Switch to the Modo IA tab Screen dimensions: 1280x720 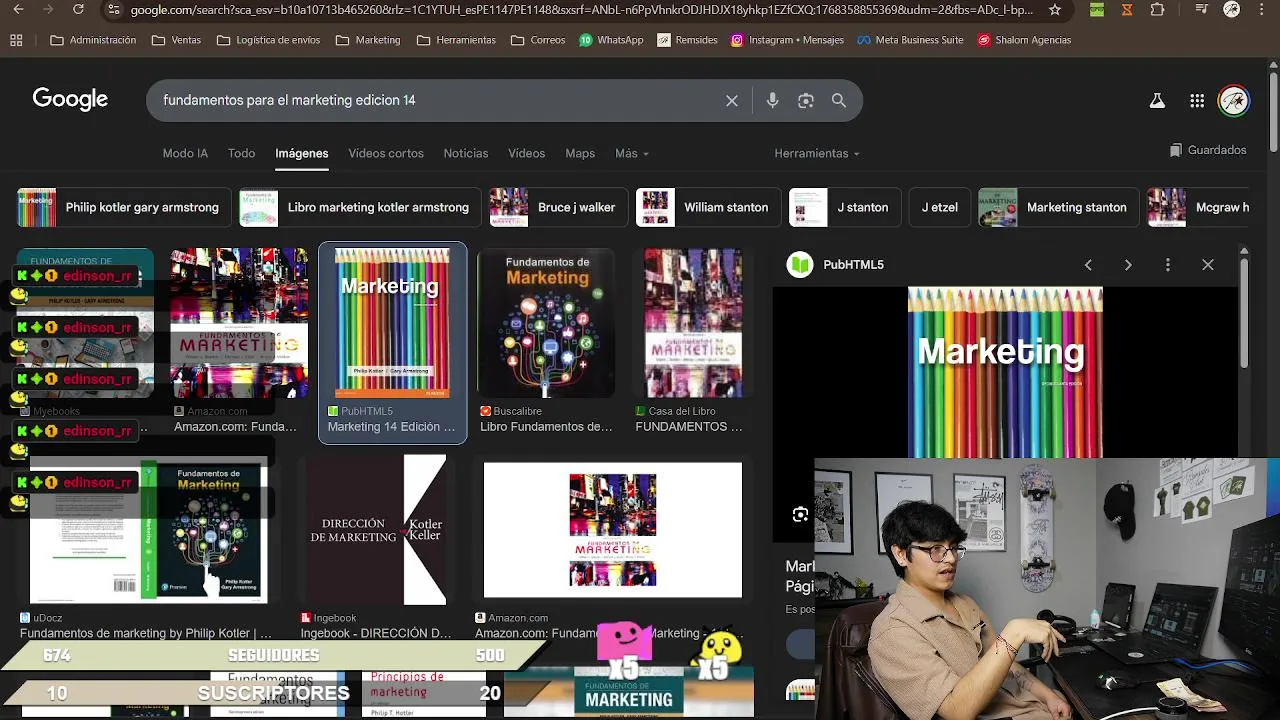(x=185, y=153)
